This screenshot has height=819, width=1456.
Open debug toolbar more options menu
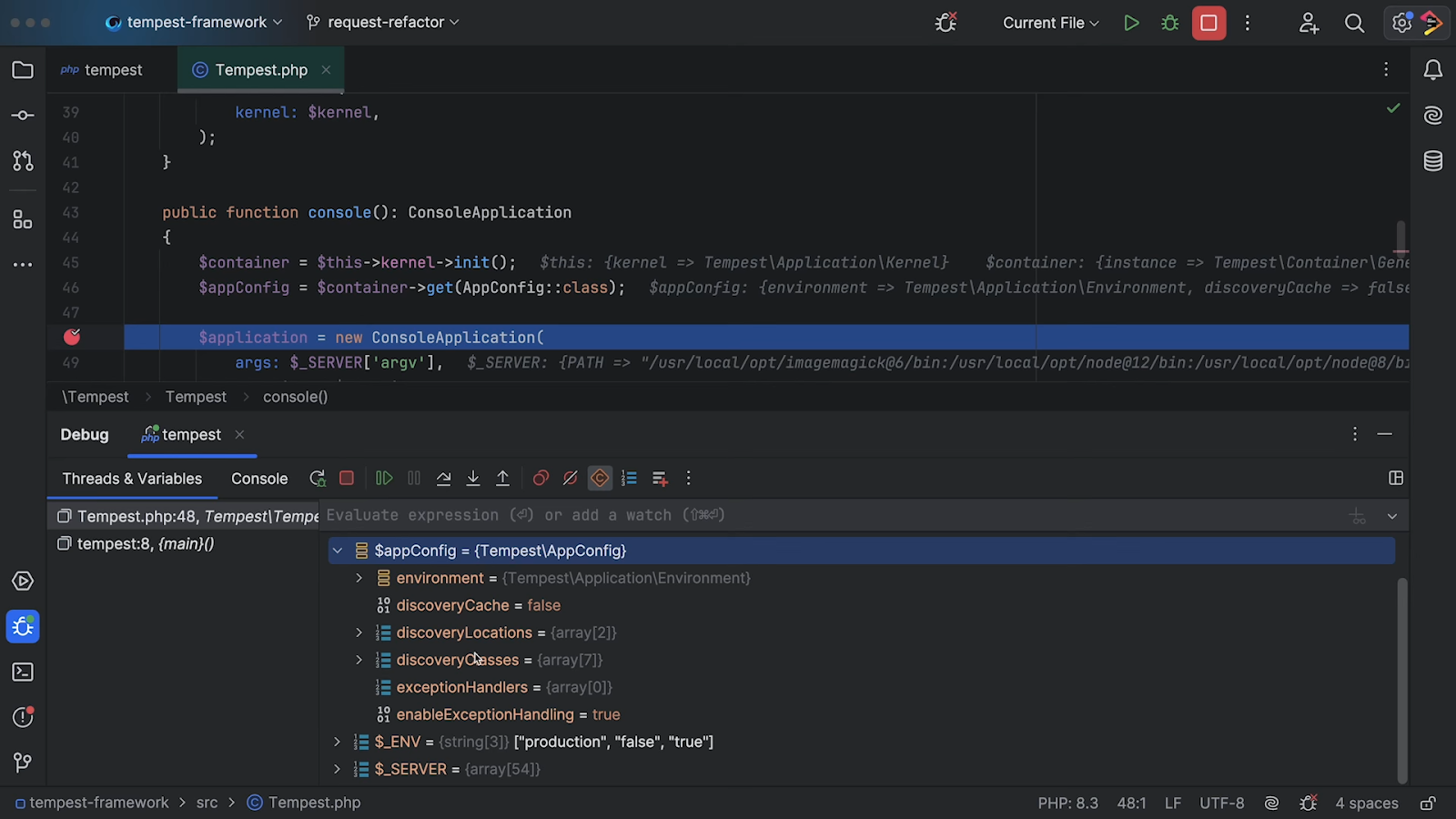(x=689, y=479)
